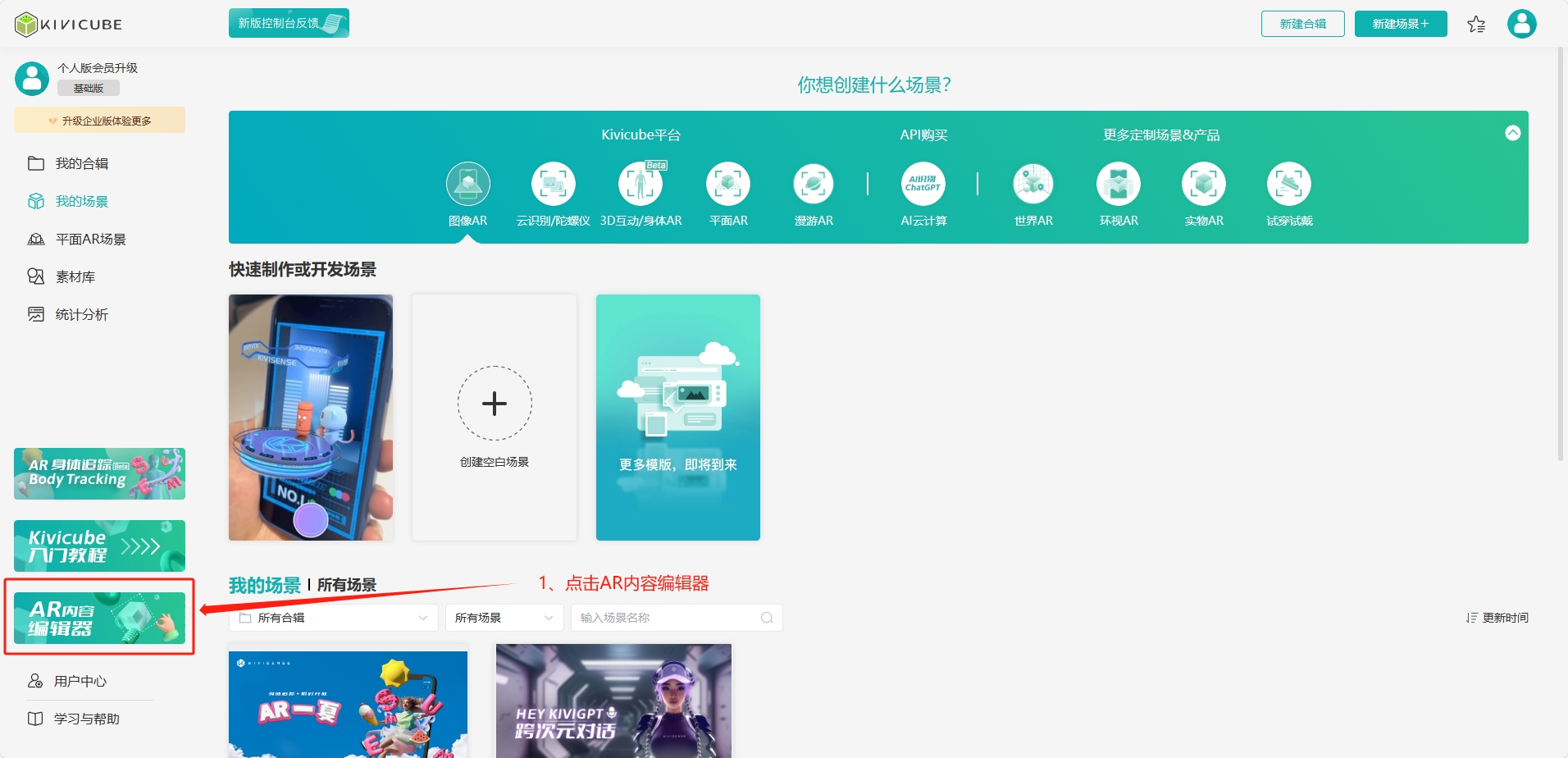Open the HEY KIVIGPT scene thumbnail
The width and height of the screenshot is (1568, 758).
(x=613, y=701)
